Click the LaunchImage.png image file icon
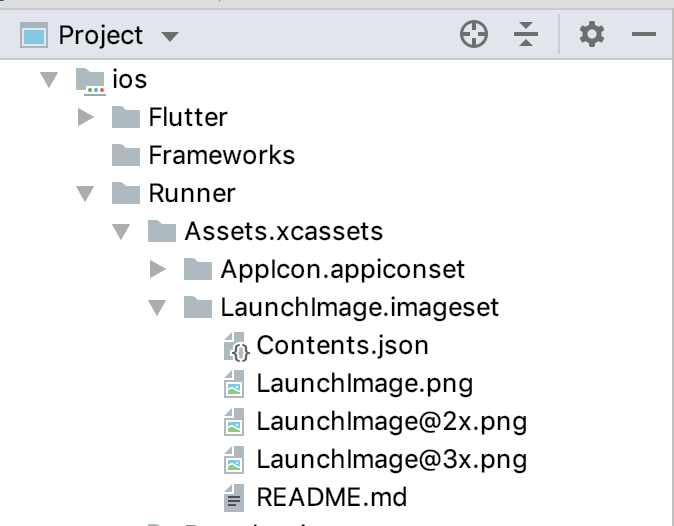Image resolution: width=674 pixels, height=526 pixels. pyautogui.click(x=235, y=384)
